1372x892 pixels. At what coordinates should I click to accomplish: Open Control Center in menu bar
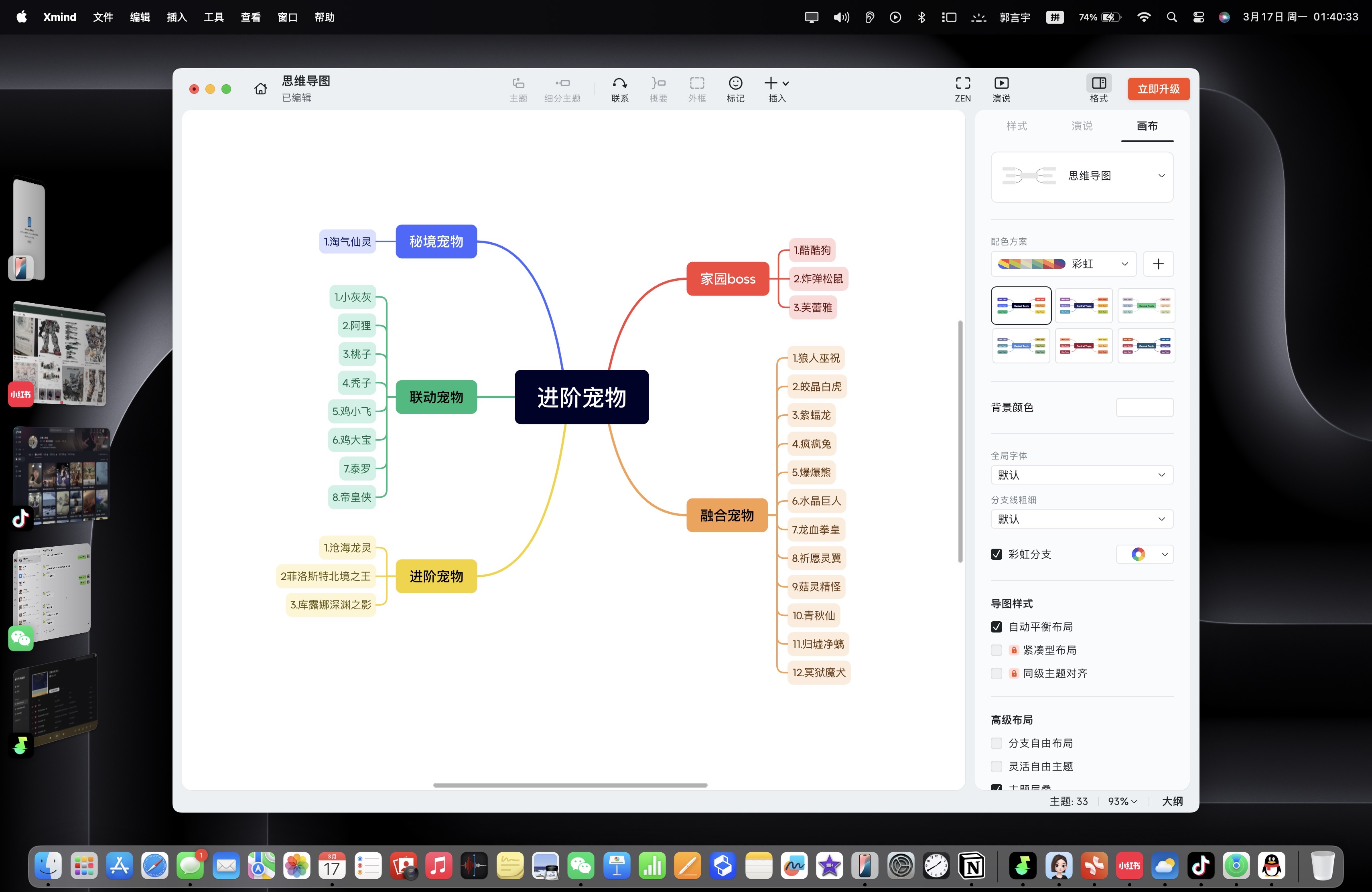(x=1198, y=17)
